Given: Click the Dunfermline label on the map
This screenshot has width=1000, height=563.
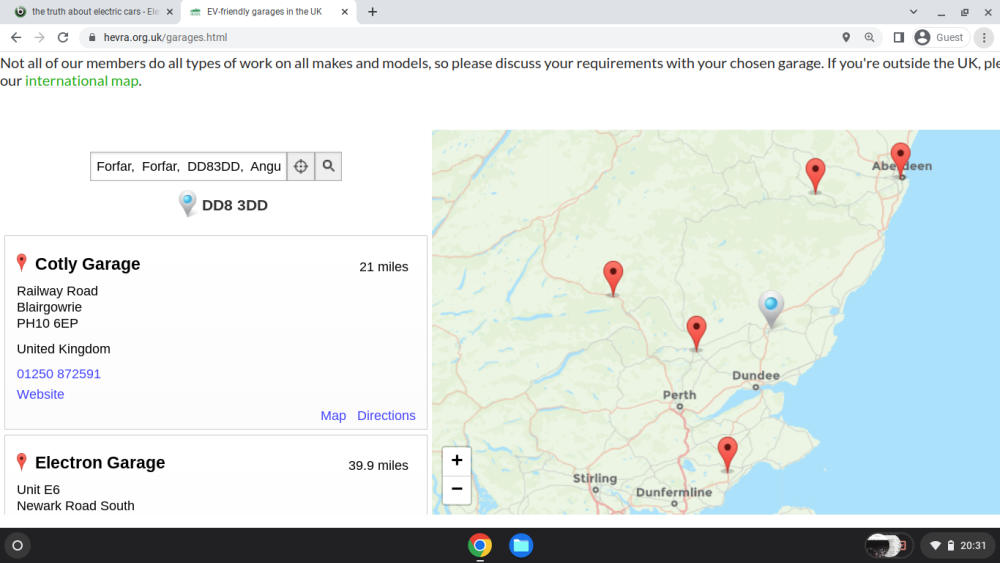Looking at the screenshot, I should [x=673, y=492].
